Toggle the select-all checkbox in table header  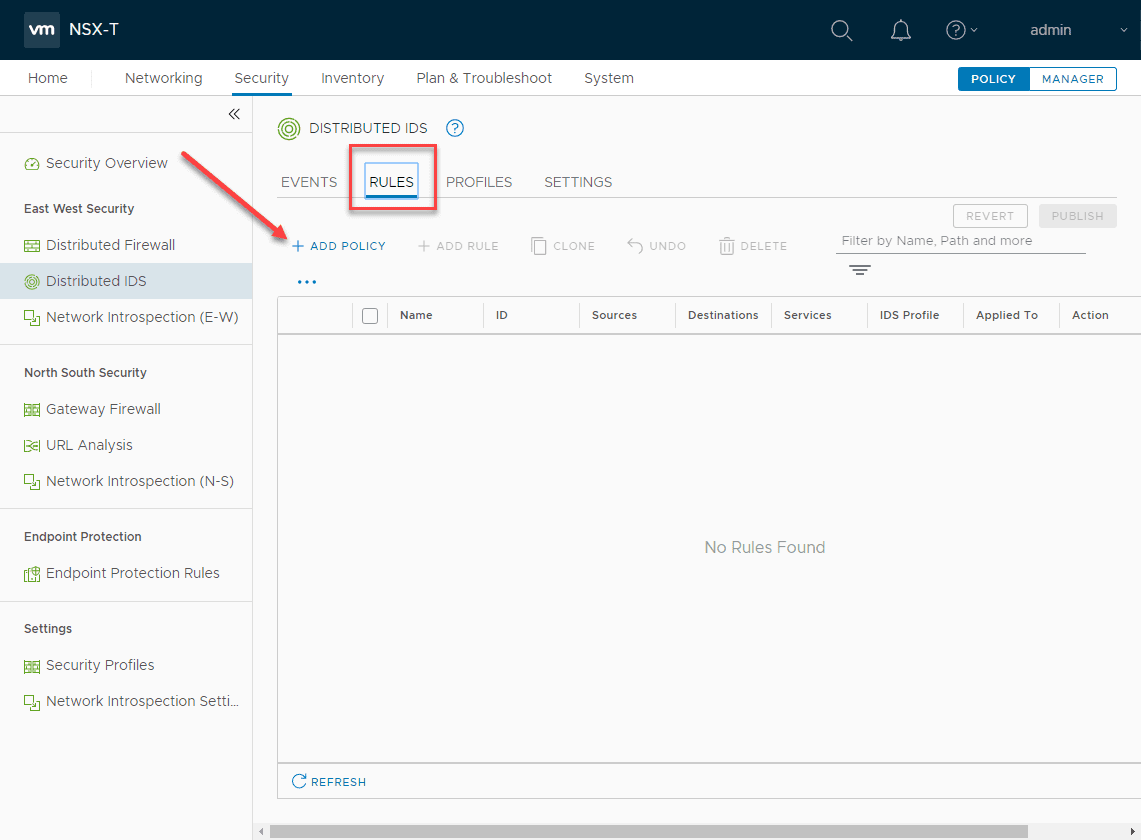pyautogui.click(x=370, y=315)
